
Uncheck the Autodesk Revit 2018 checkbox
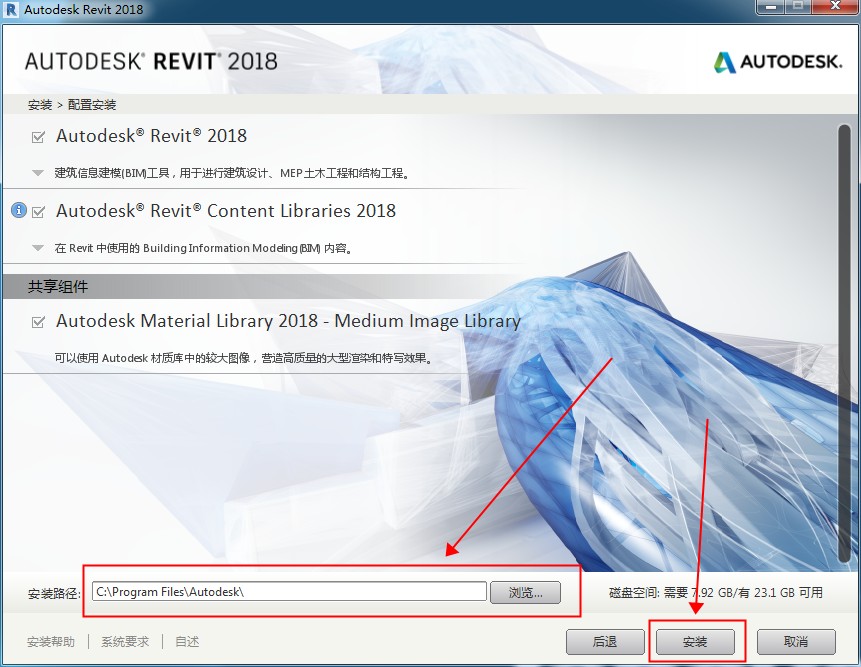39,137
